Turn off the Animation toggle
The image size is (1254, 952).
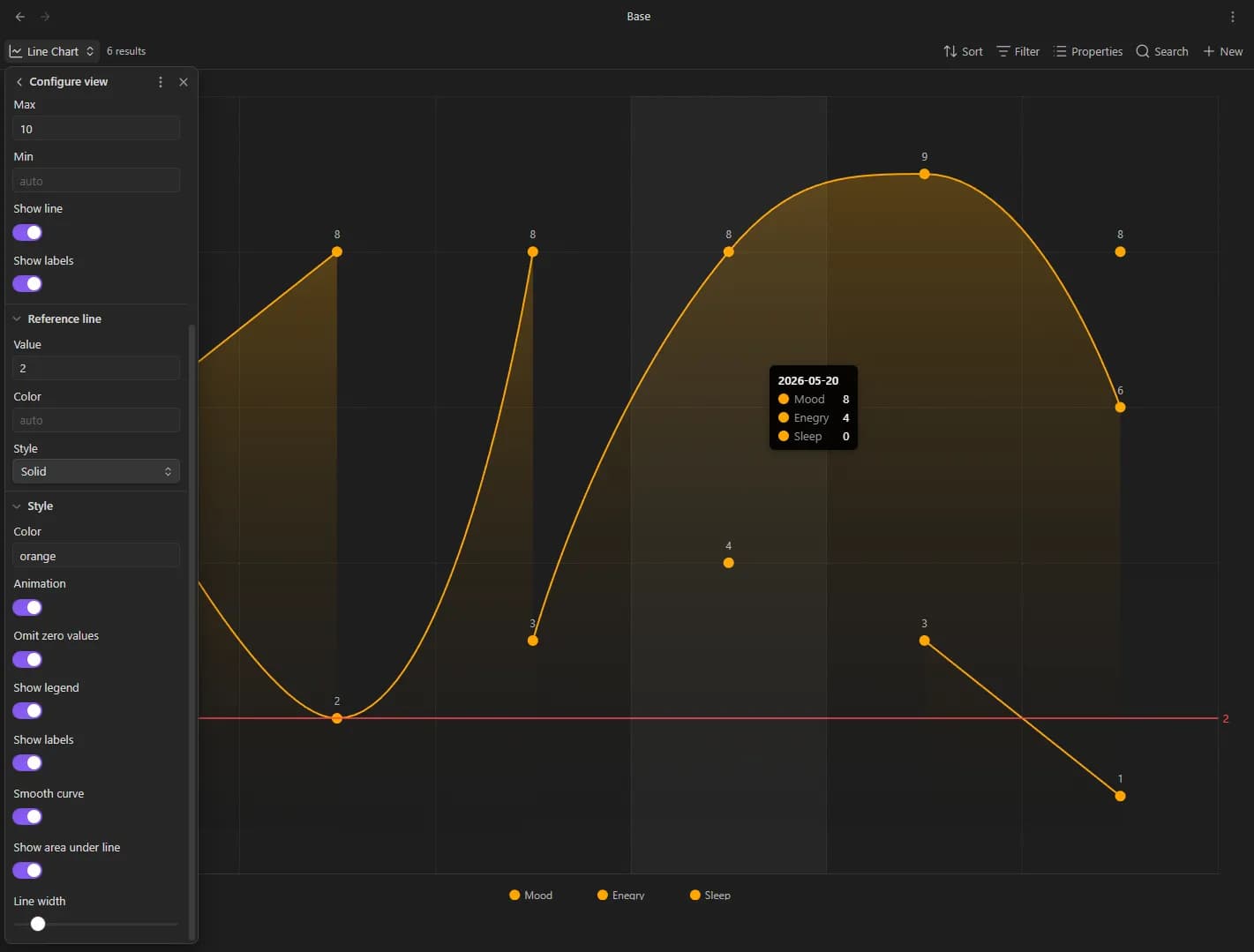point(27,608)
